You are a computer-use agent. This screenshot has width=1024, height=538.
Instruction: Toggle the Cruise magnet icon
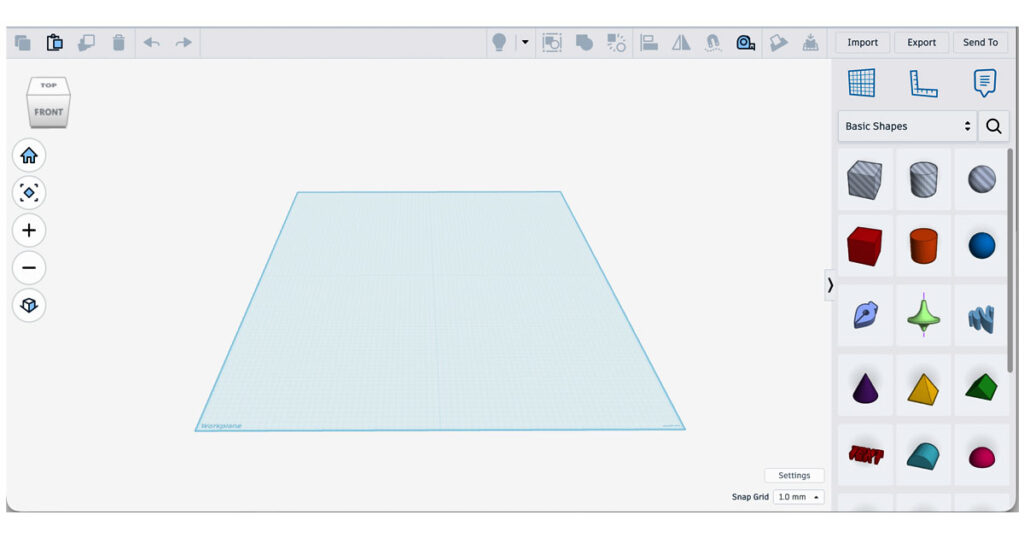713,43
